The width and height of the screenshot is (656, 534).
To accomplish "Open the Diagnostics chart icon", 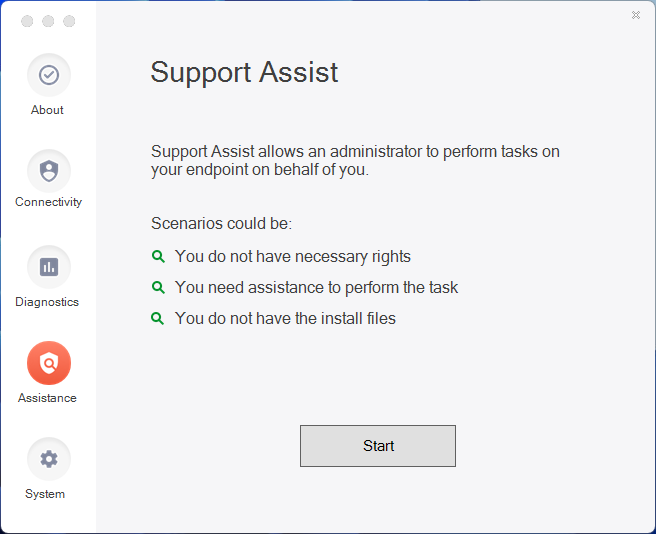I will [49, 267].
